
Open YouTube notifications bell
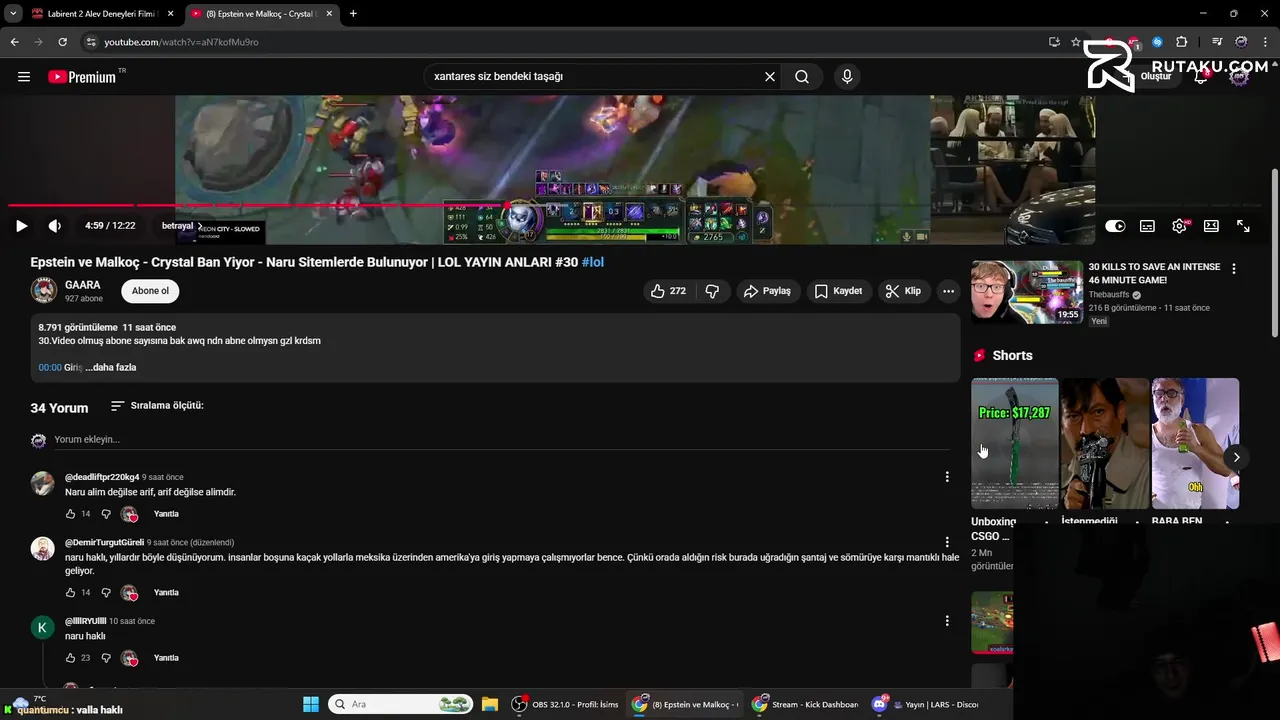coord(1201,76)
